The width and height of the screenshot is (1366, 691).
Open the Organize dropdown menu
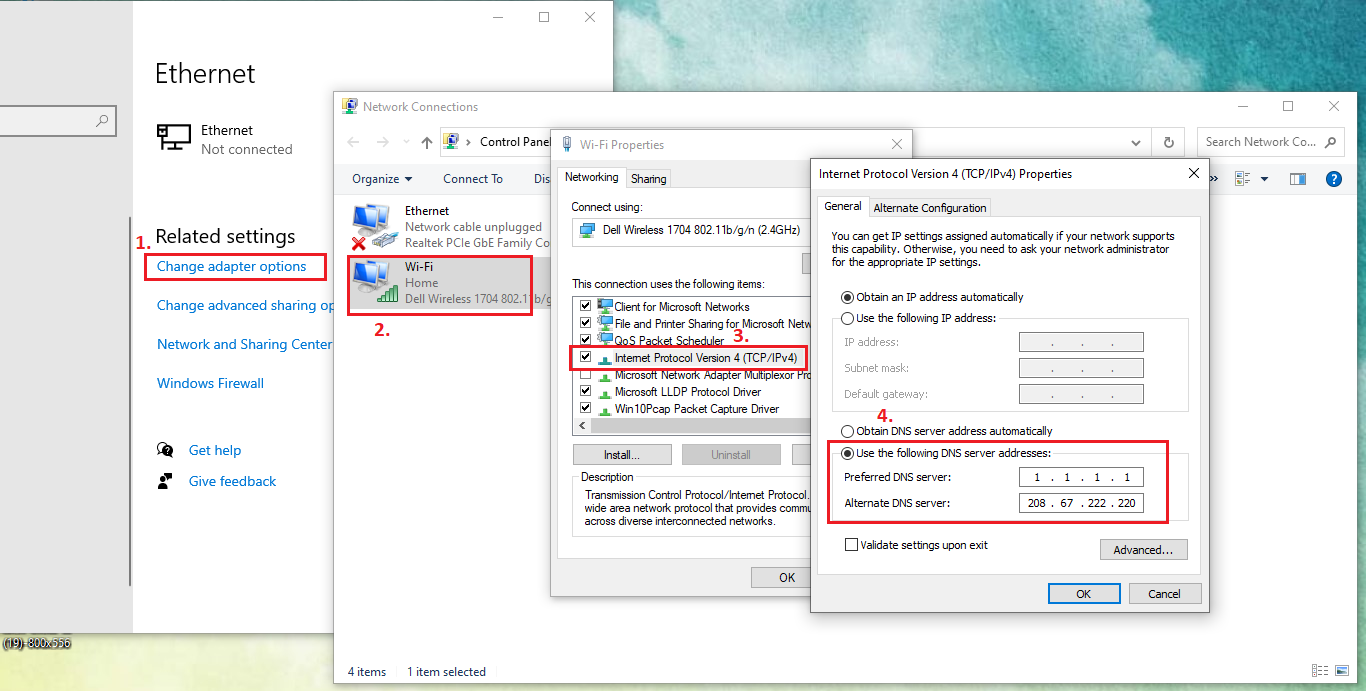pyautogui.click(x=382, y=179)
